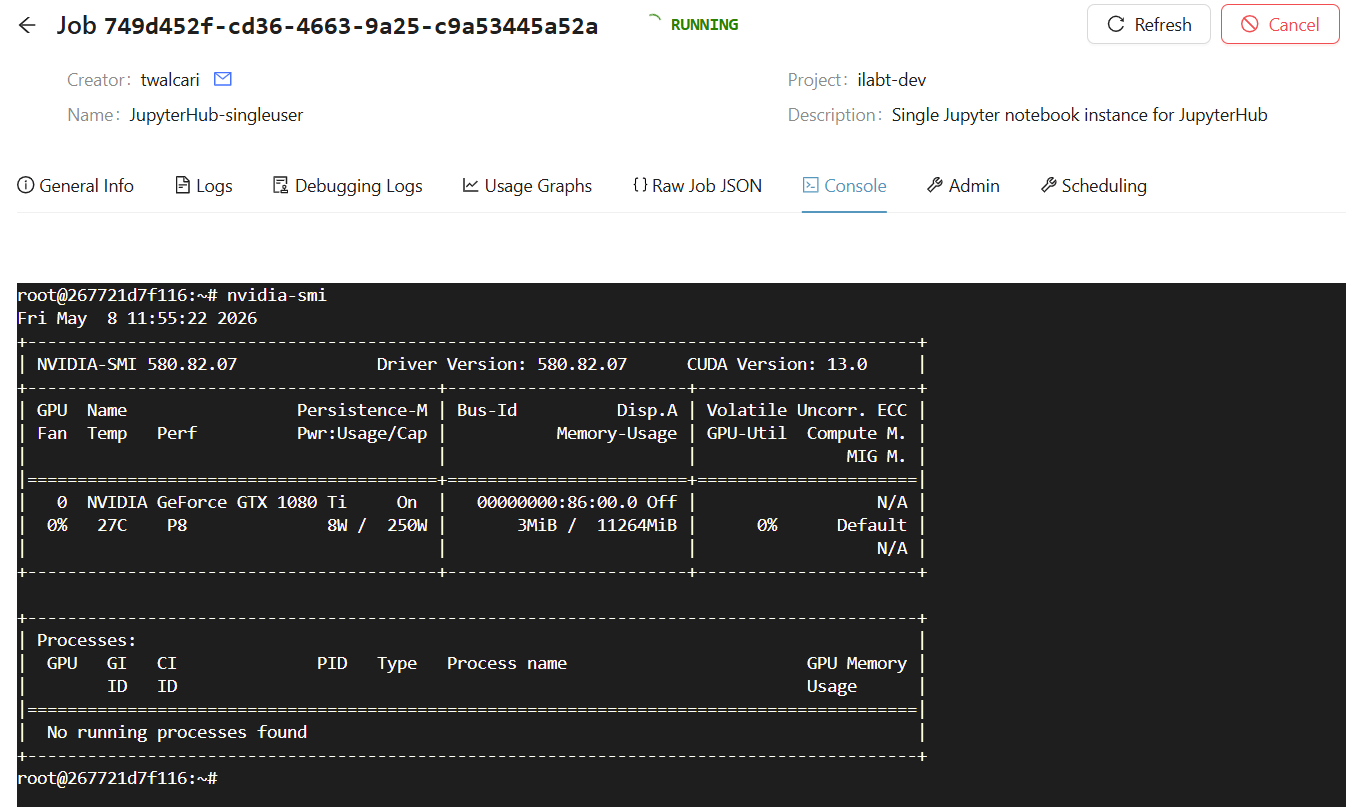
Task: Click the Processes: header in terminal
Action: [87, 640]
